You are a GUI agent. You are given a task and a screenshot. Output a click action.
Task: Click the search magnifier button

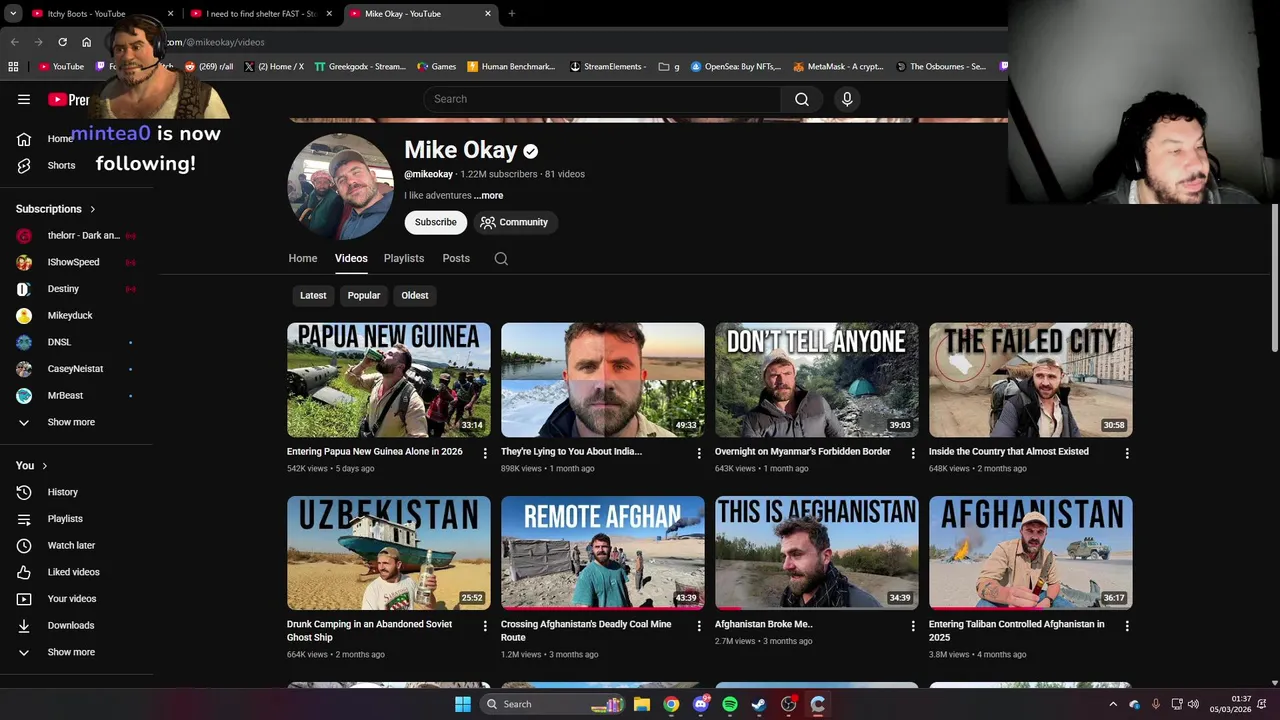click(x=802, y=99)
